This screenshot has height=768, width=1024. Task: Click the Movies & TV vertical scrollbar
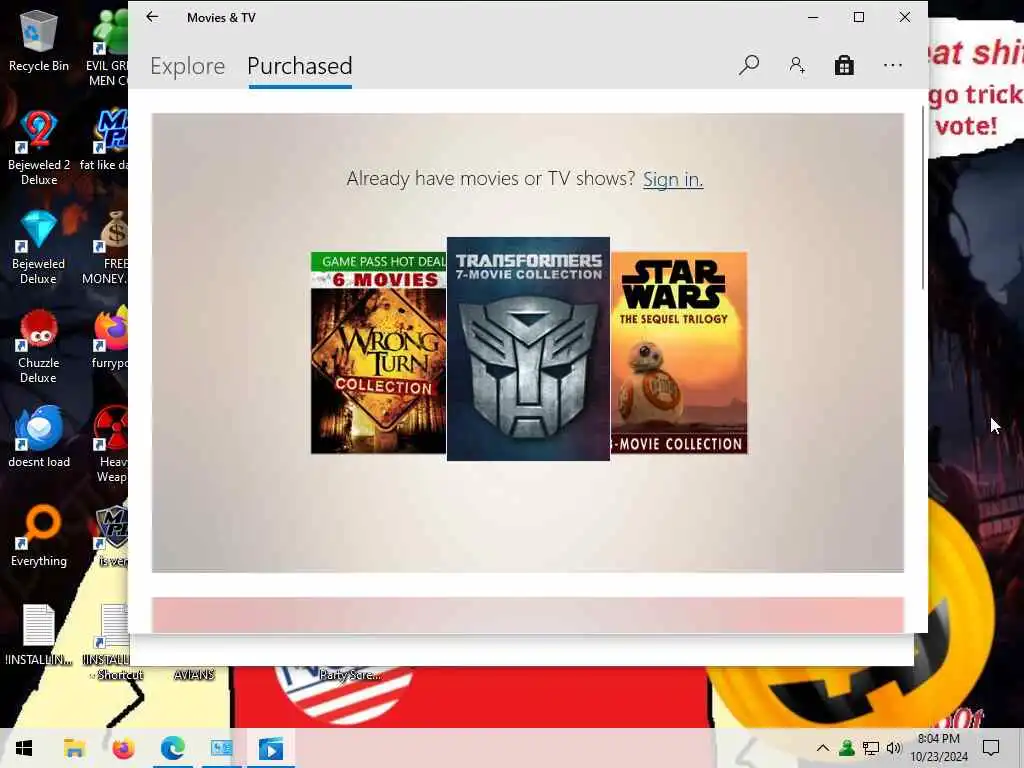coord(923,196)
